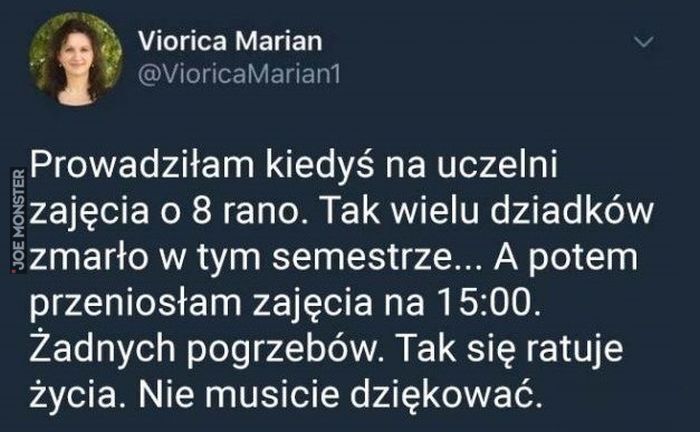Click the word 'dziadków' in tweet

[572, 210]
